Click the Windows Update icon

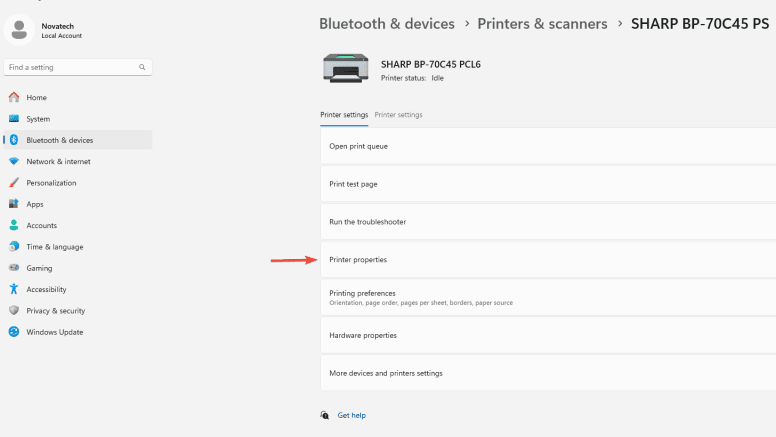14,332
